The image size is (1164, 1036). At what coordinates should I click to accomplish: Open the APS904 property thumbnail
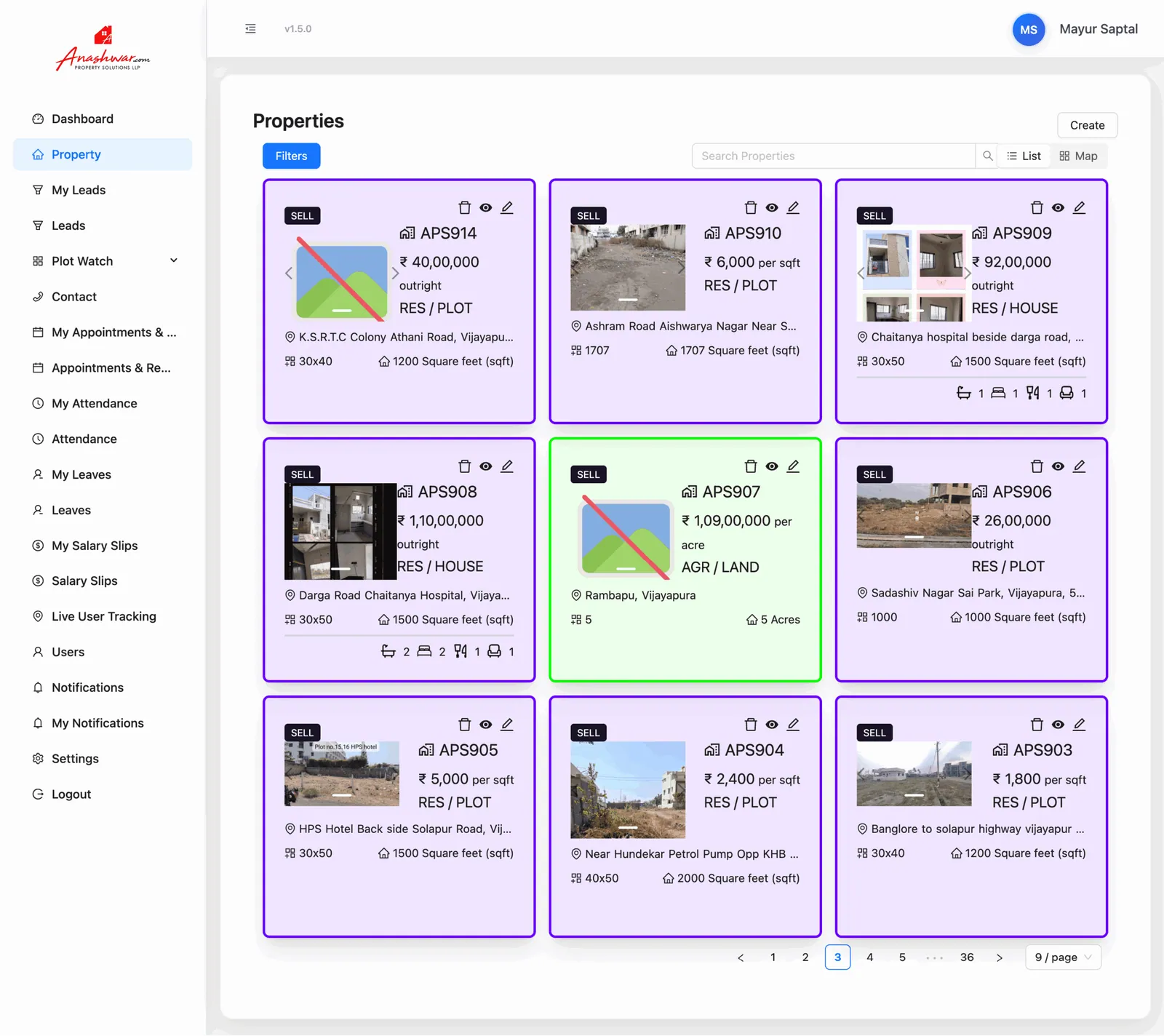pyautogui.click(x=628, y=790)
